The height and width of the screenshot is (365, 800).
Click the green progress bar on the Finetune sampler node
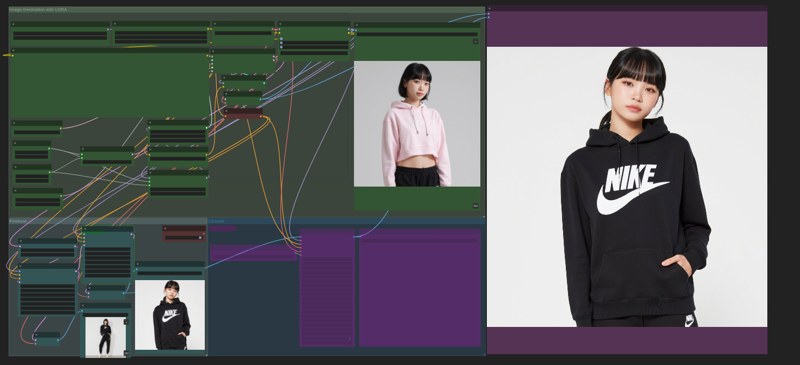tap(94, 232)
